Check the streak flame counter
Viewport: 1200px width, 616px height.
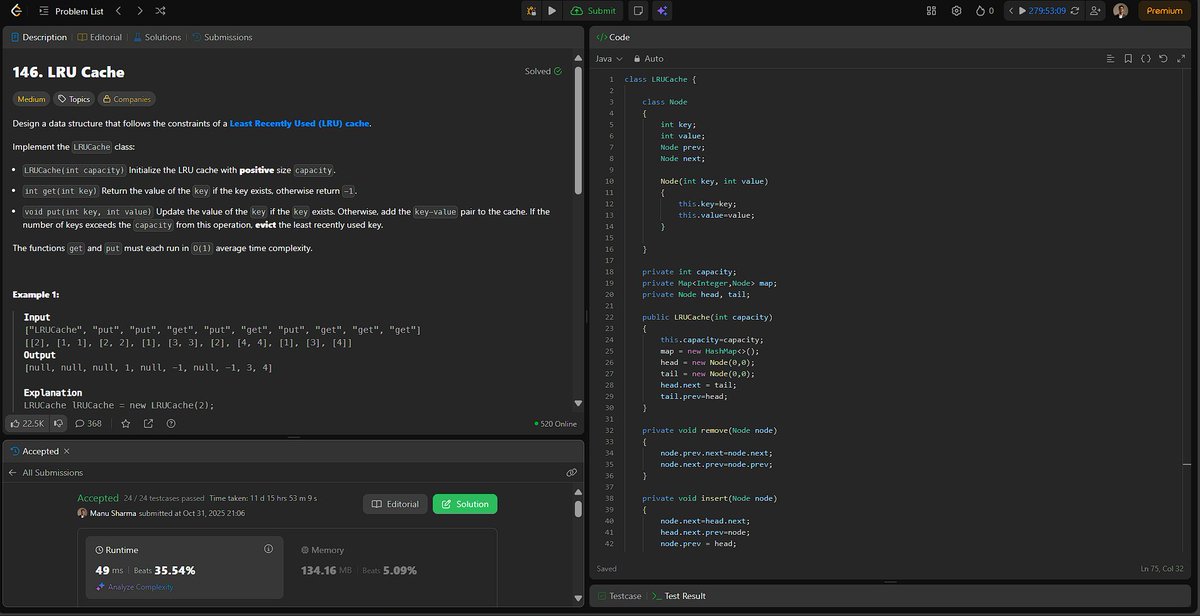point(985,10)
